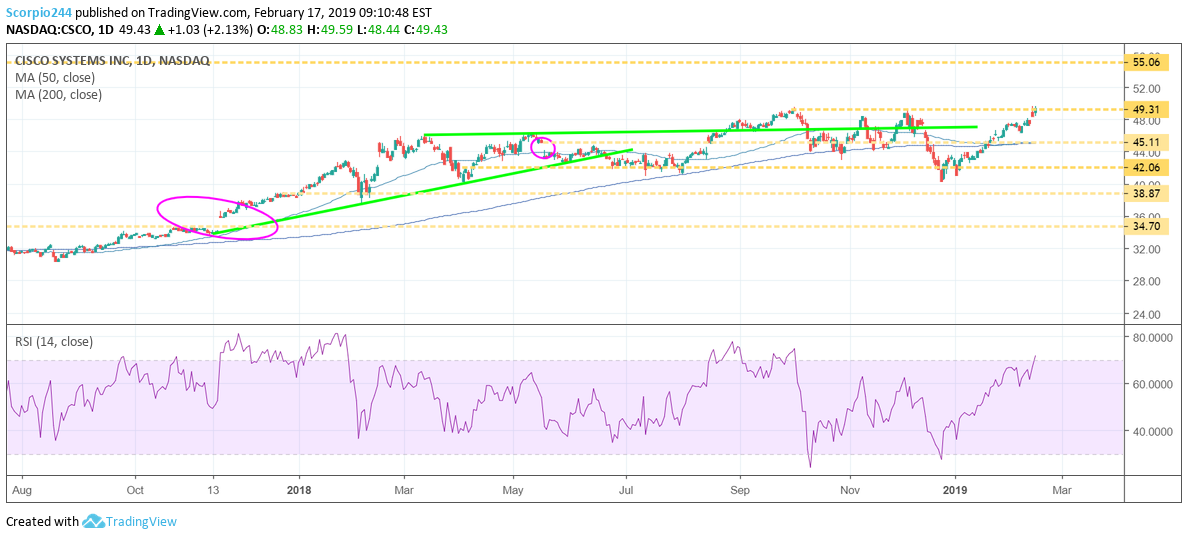Toggle the MA (200, close) indicator label

pos(60,95)
